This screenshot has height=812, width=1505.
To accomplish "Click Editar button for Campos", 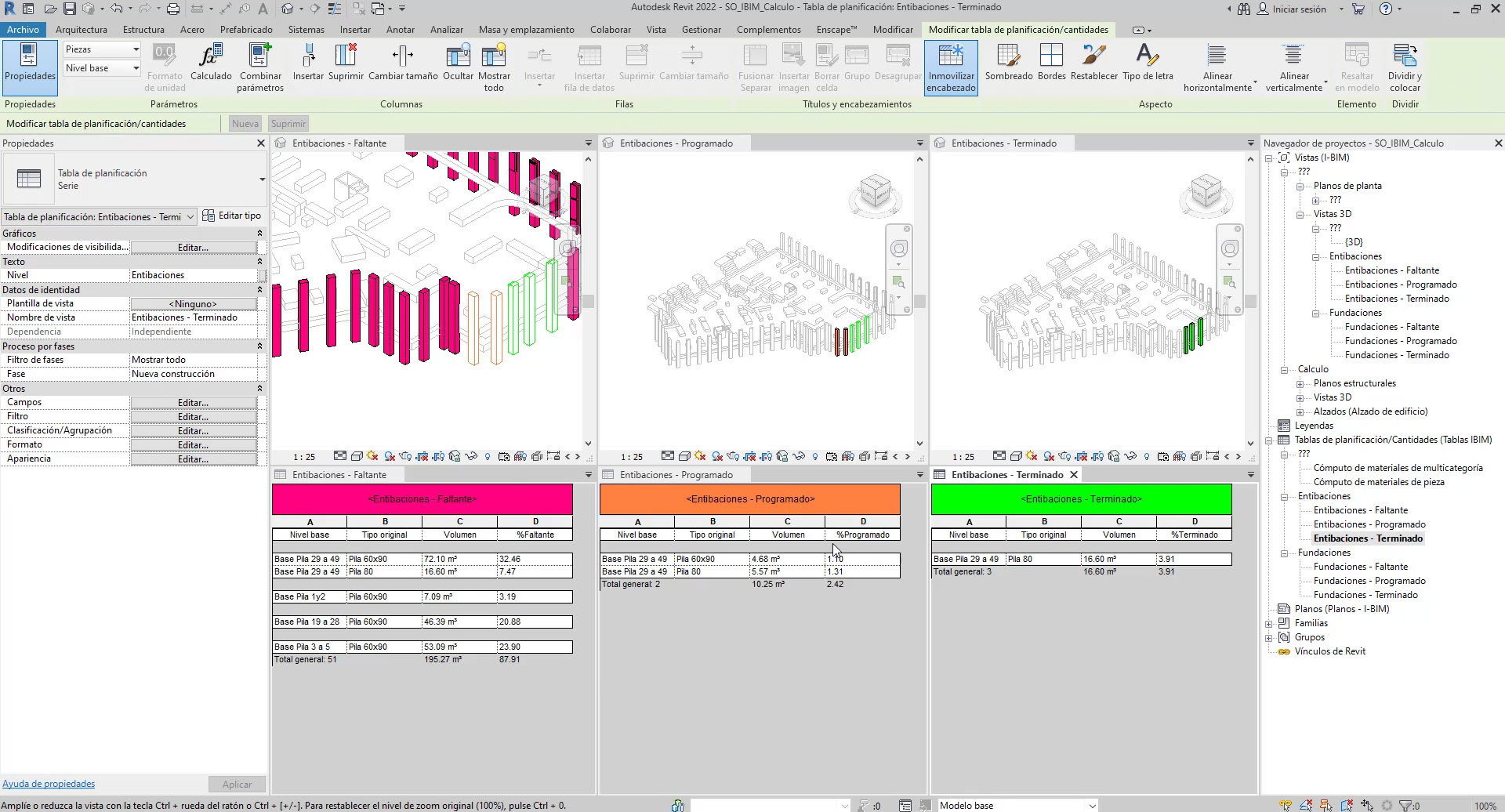I will [x=193, y=403].
